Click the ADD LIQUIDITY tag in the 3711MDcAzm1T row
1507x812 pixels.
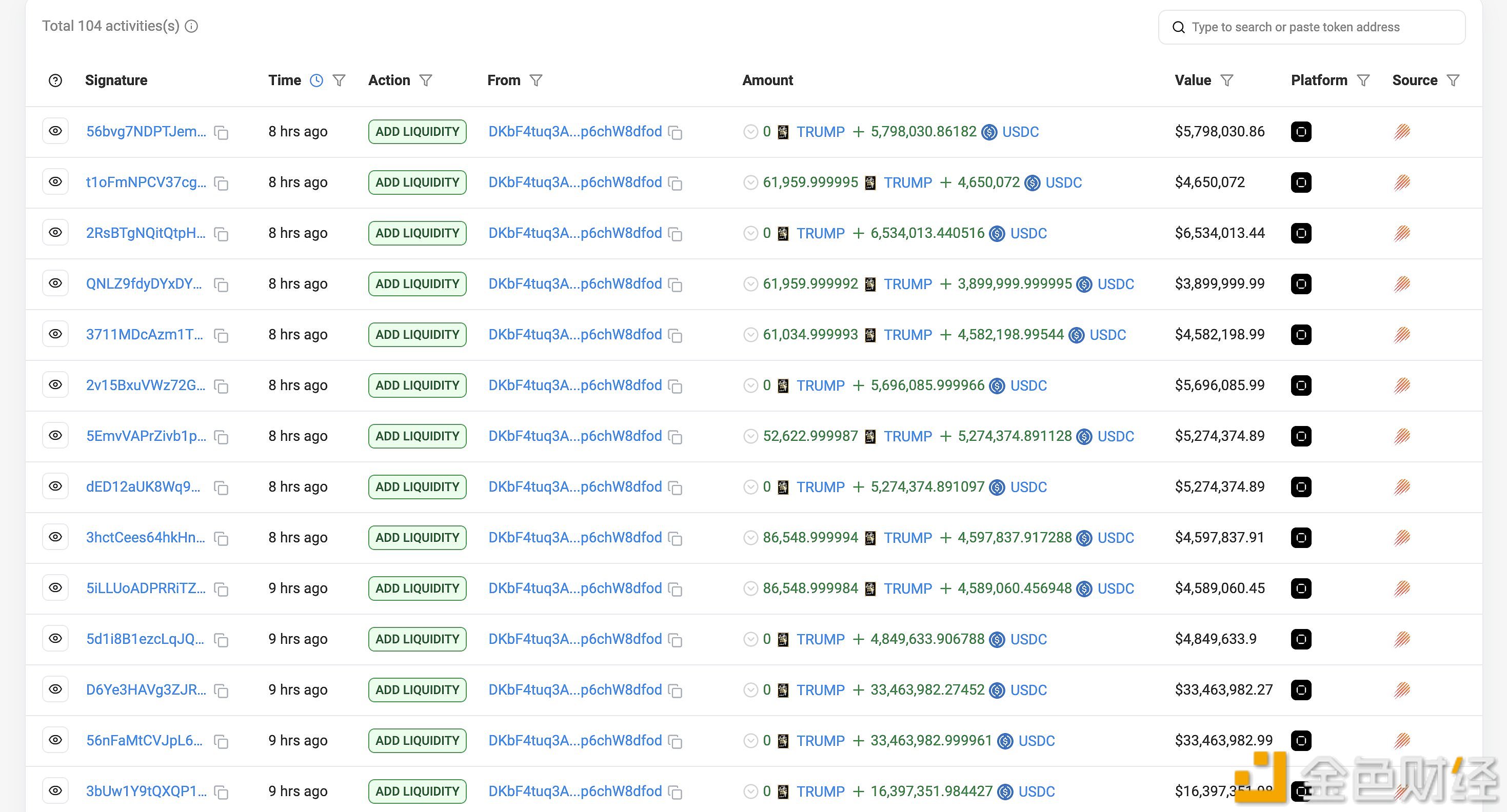(x=417, y=334)
